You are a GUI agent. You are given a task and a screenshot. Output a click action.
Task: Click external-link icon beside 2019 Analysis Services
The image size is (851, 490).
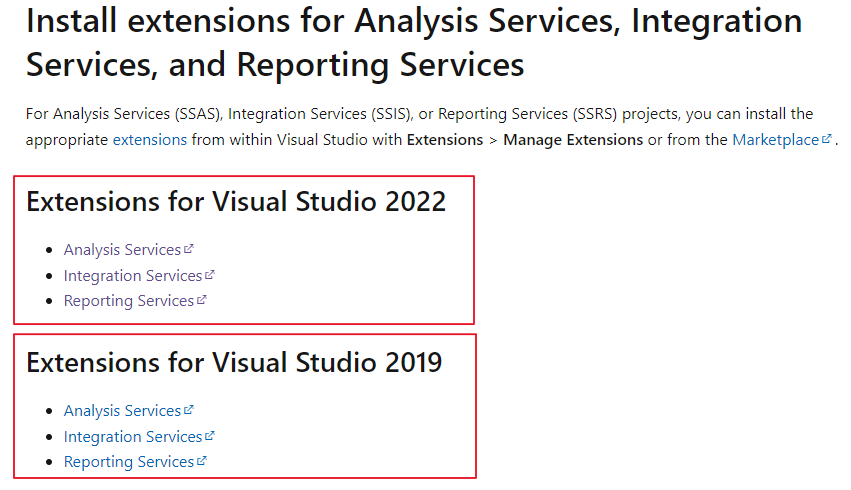[189, 410]
